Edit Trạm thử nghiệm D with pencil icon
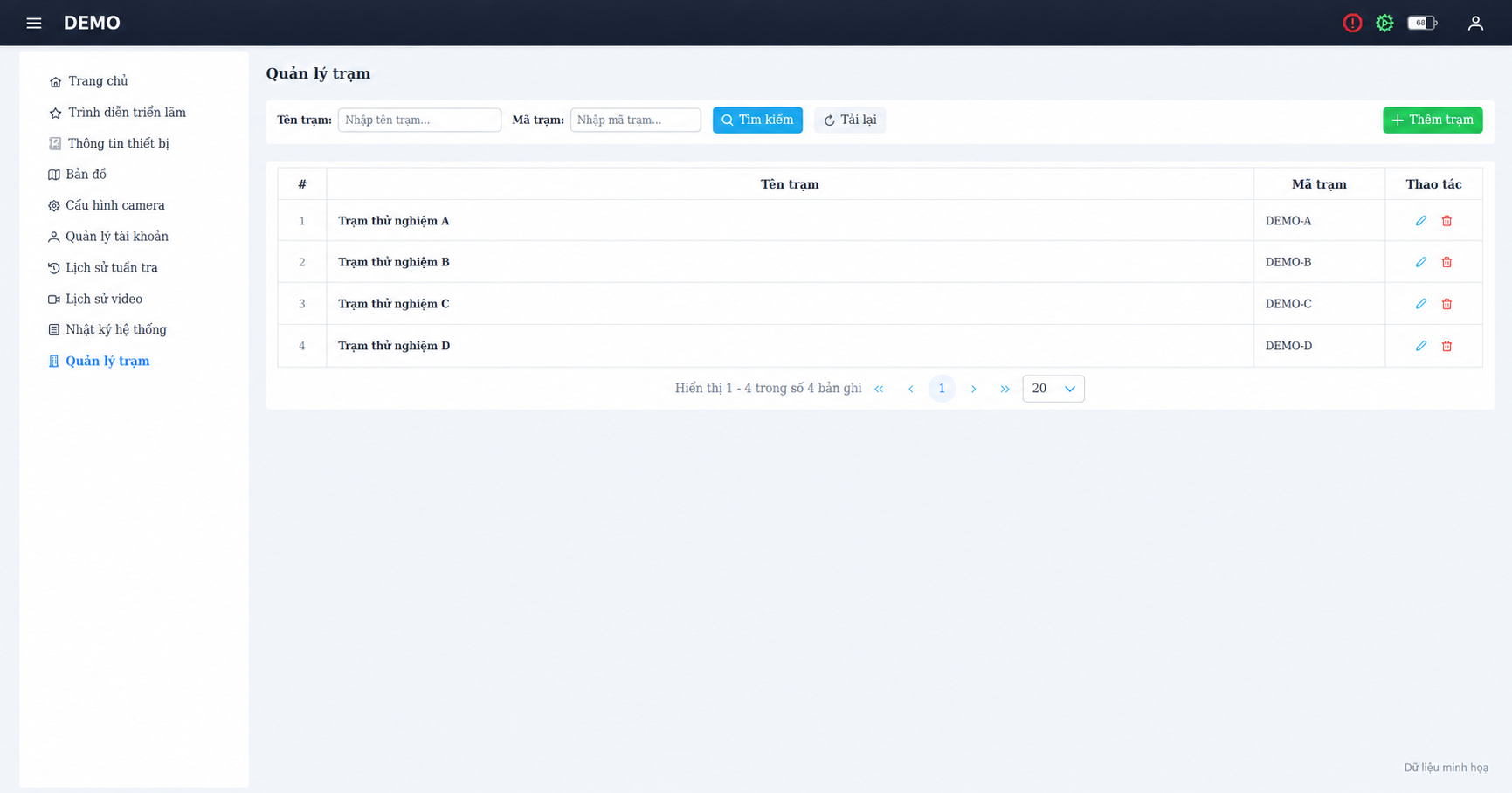Image resolution: width=1512 pixels, height=793 pixels. (x=1421, y=346)
